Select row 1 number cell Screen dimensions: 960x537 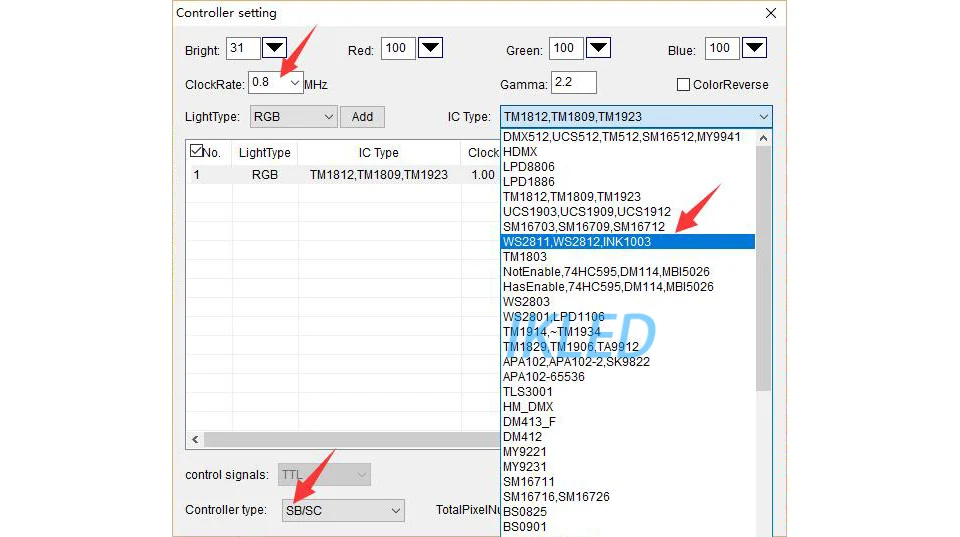(x=209, y=175)
